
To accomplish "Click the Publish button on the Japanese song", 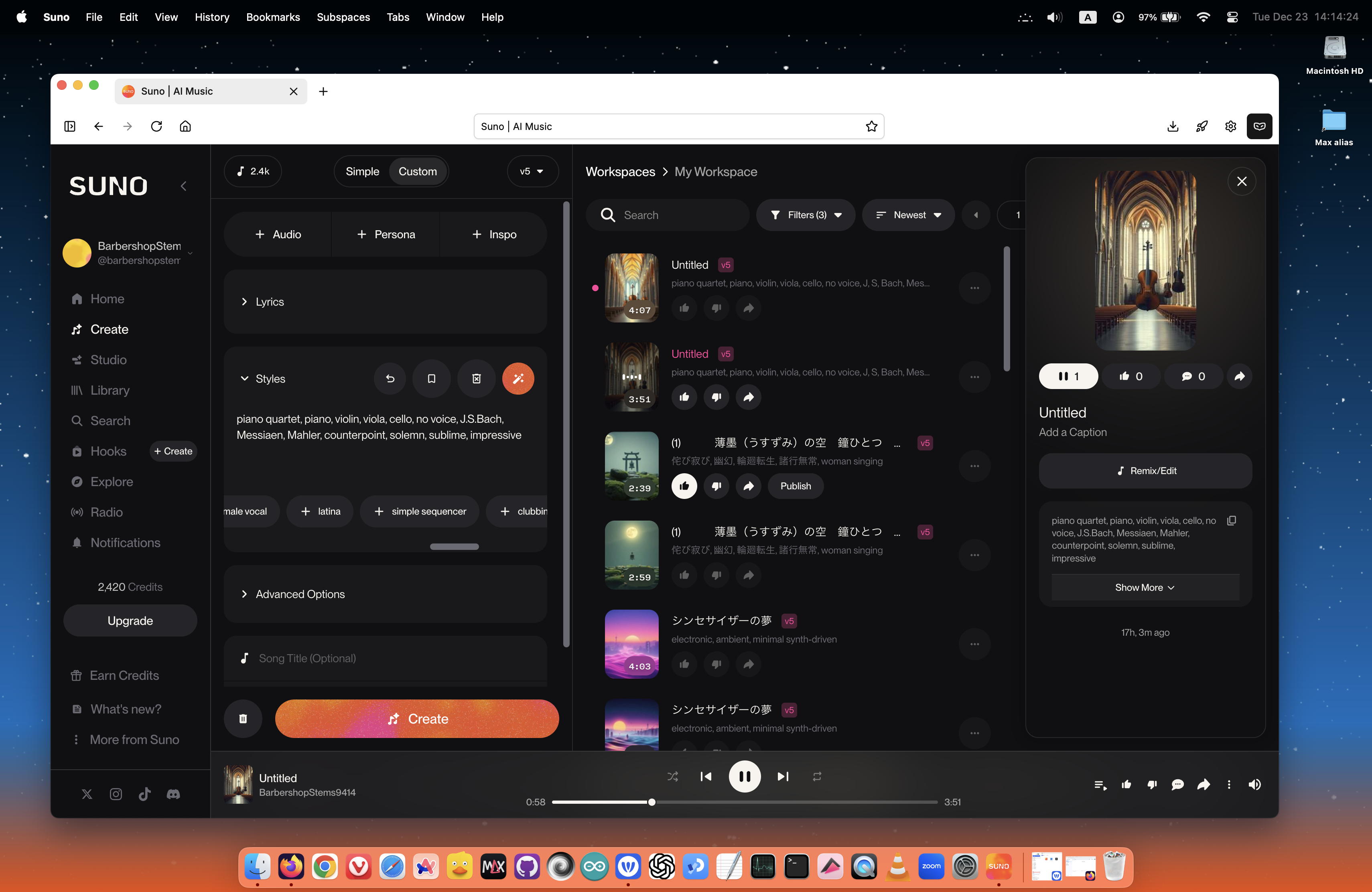I will (796, 486).
